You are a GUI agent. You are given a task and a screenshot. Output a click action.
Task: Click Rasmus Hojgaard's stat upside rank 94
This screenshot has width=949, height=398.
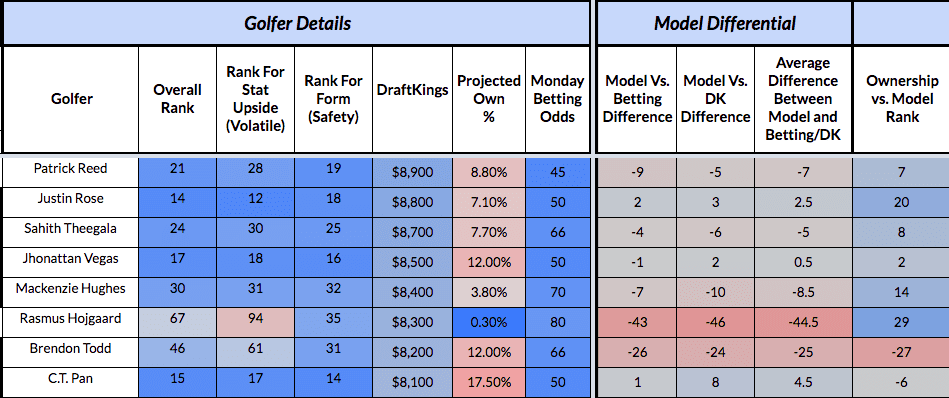coord(255,322)
